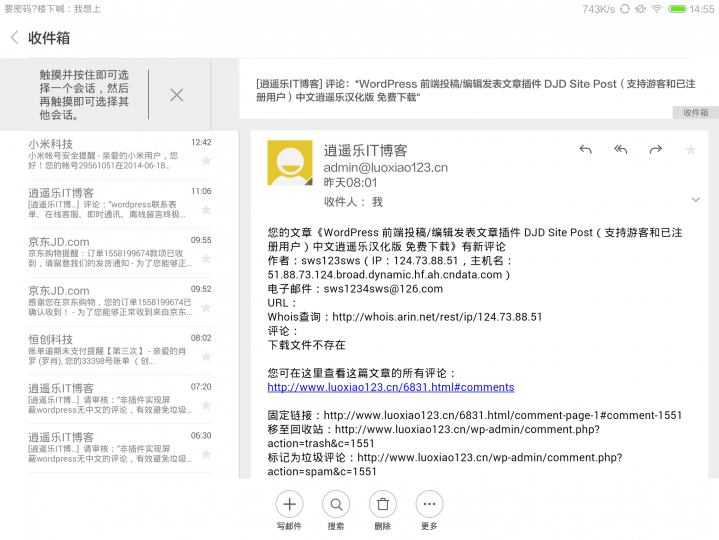Open the 京东JD.com email at 09:52
Screen dimensions: 719x540
(120, 302)
